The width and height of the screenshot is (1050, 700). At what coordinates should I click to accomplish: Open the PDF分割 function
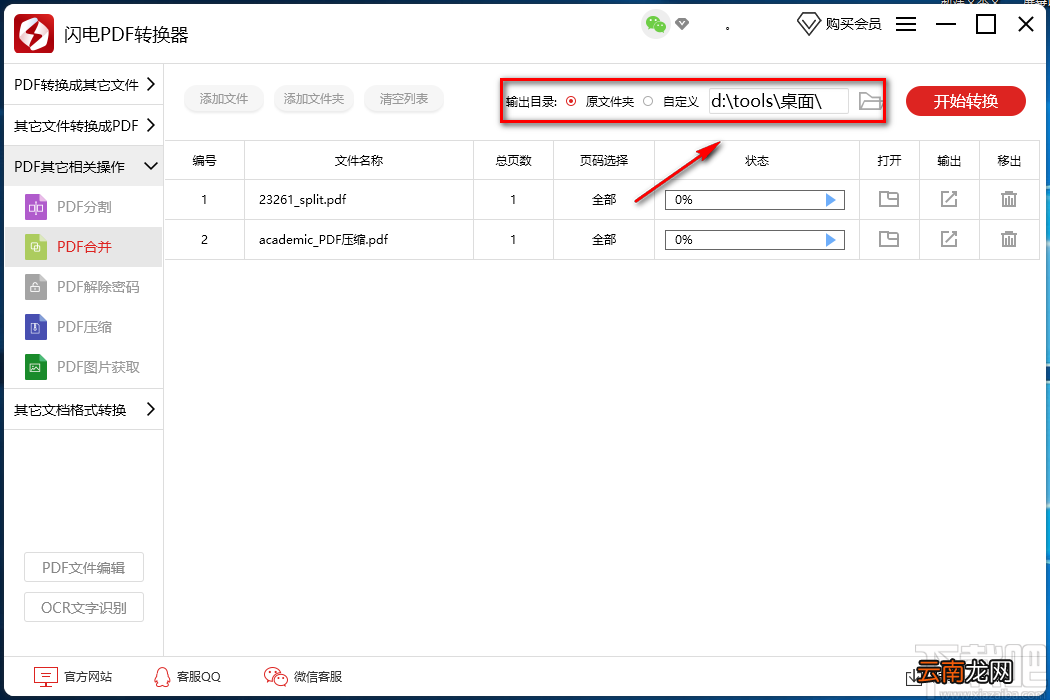coord(84,207)
